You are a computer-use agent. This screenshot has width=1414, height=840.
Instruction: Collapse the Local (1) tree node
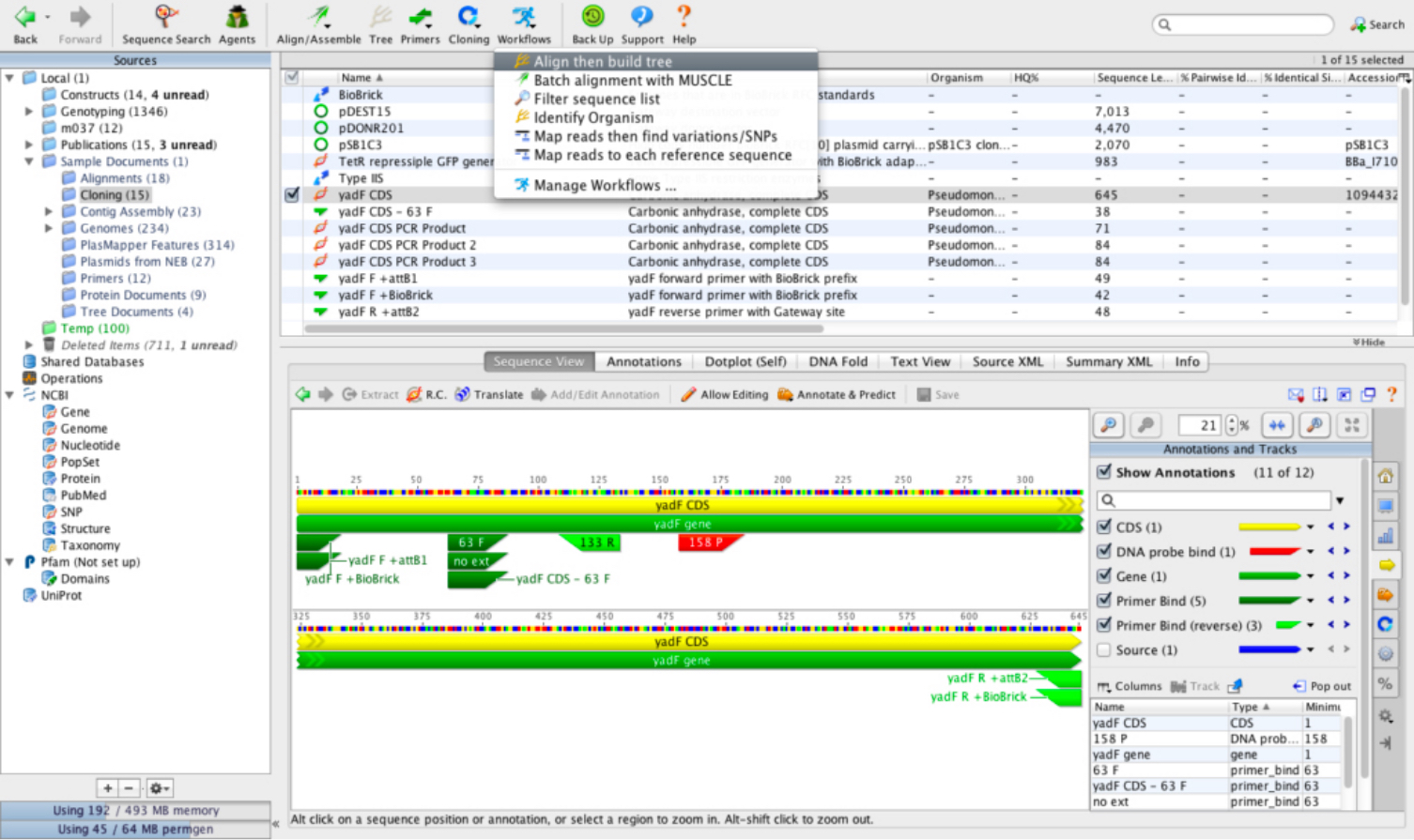tap(10, 78)
